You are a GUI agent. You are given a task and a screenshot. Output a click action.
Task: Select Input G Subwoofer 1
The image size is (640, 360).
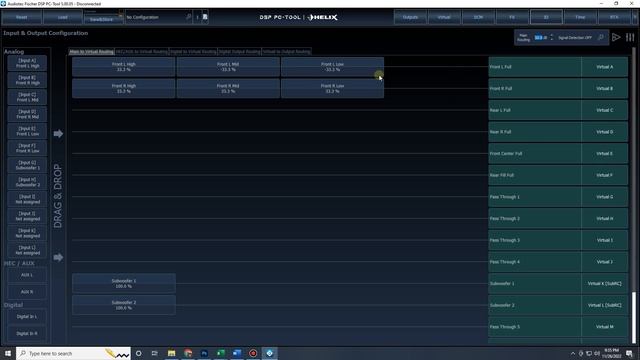point(27,165)
